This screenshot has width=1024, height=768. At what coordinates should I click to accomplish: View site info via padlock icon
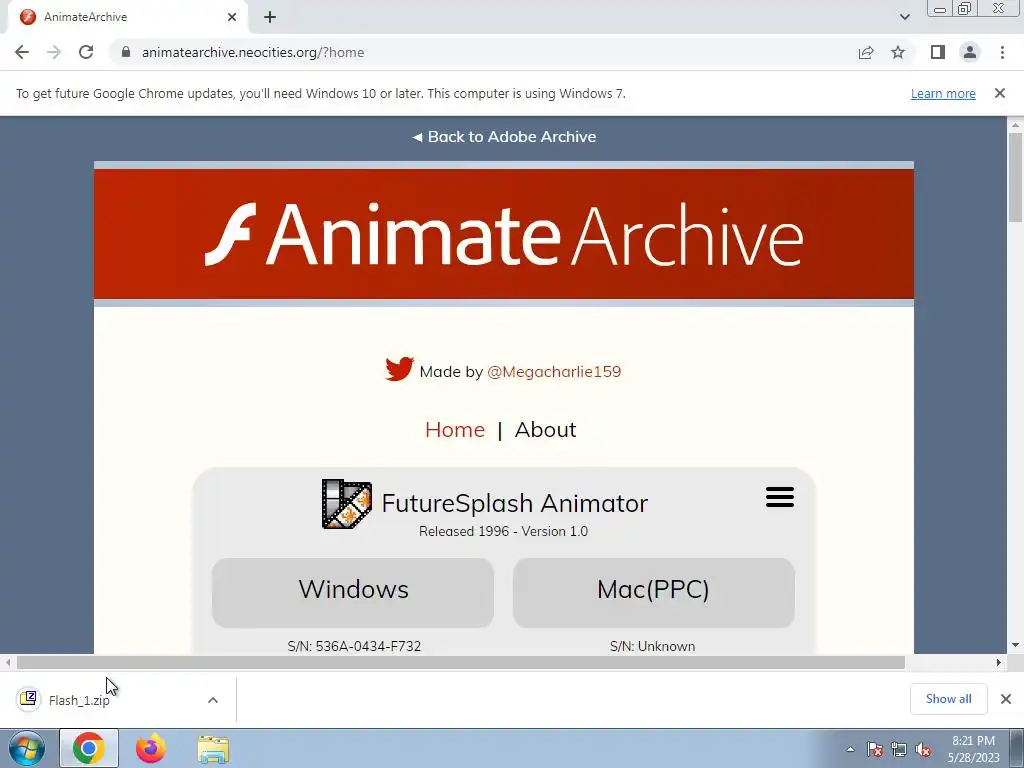coord(126,52)
